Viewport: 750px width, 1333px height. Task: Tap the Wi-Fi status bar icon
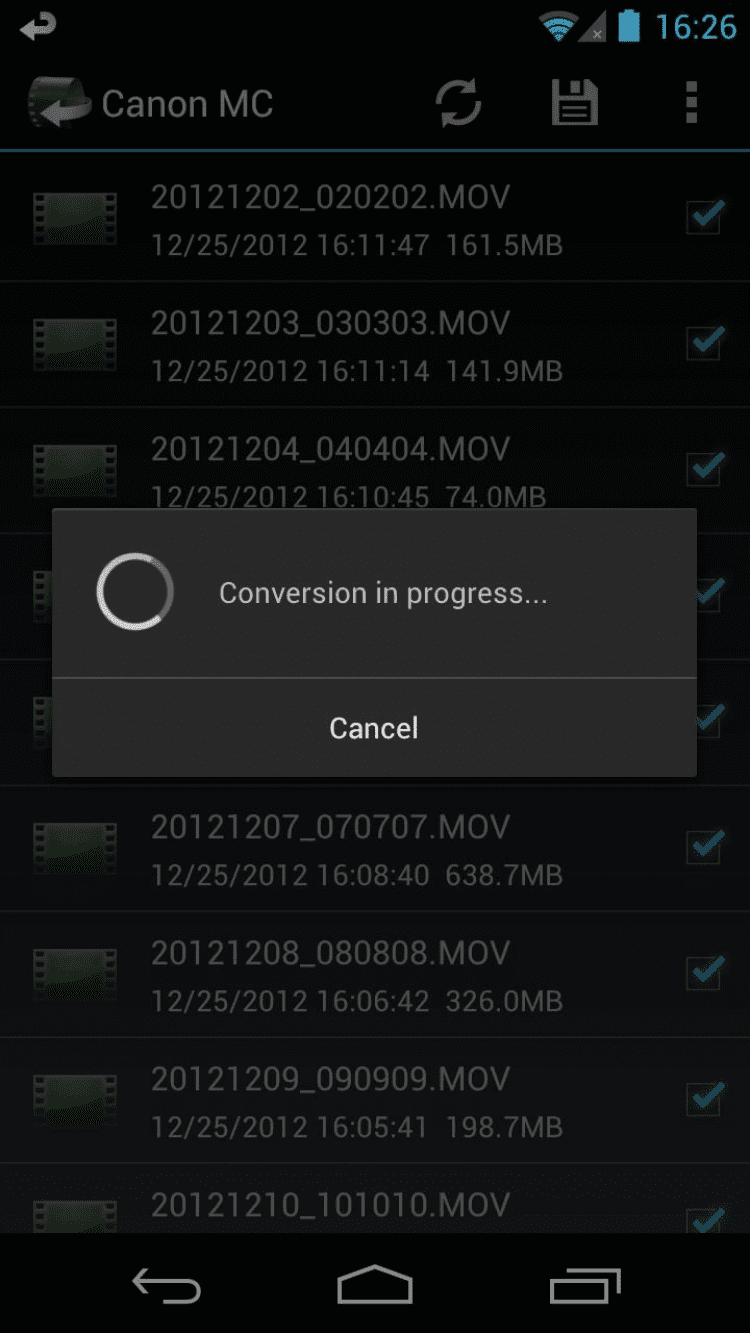click(558, 26)
